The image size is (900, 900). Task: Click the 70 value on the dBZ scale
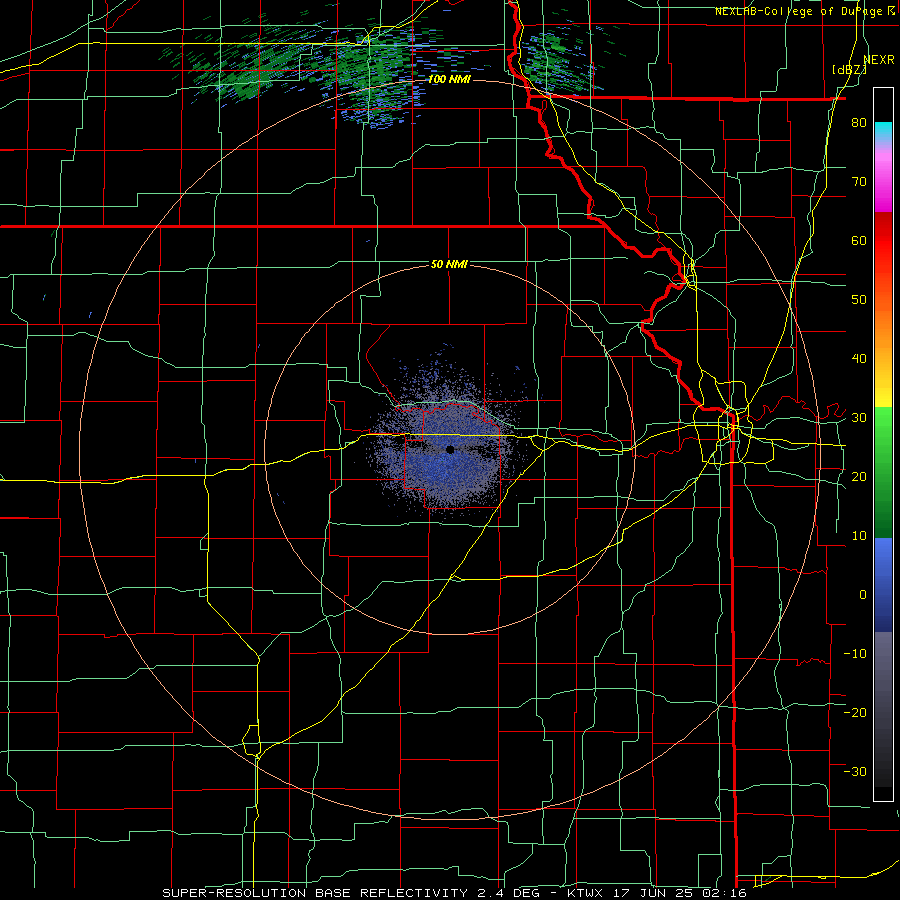tap(859, 182)
